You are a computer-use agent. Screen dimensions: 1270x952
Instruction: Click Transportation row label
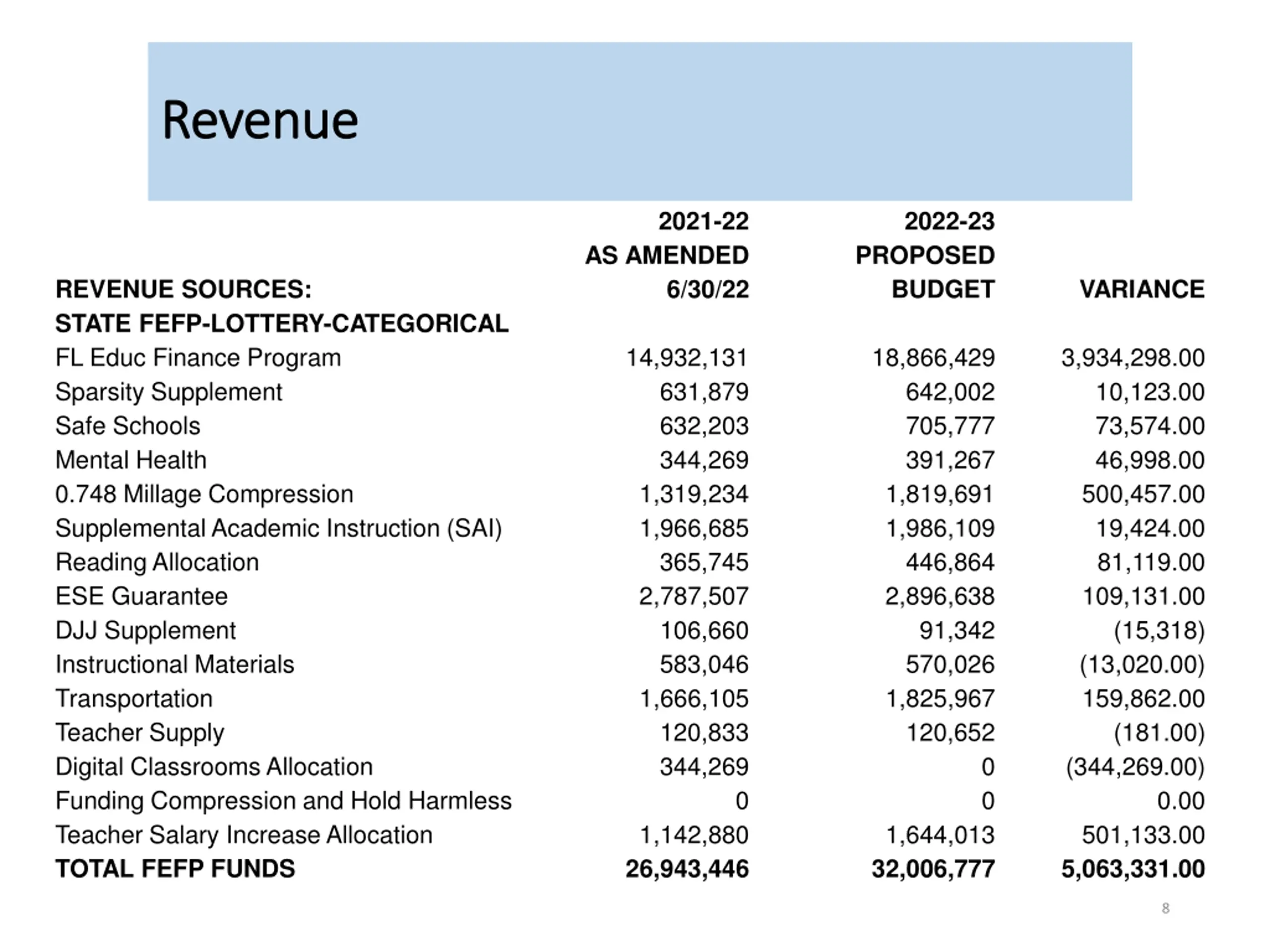pos(134,699)
